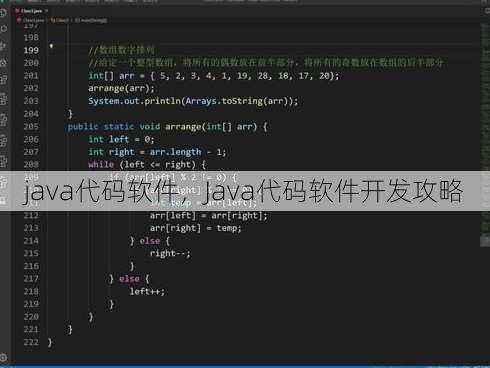Screen dimensions: 490x368
Task: Click 'right--;' on line 215
Action: pyautogui.click(x=170, y=254)
